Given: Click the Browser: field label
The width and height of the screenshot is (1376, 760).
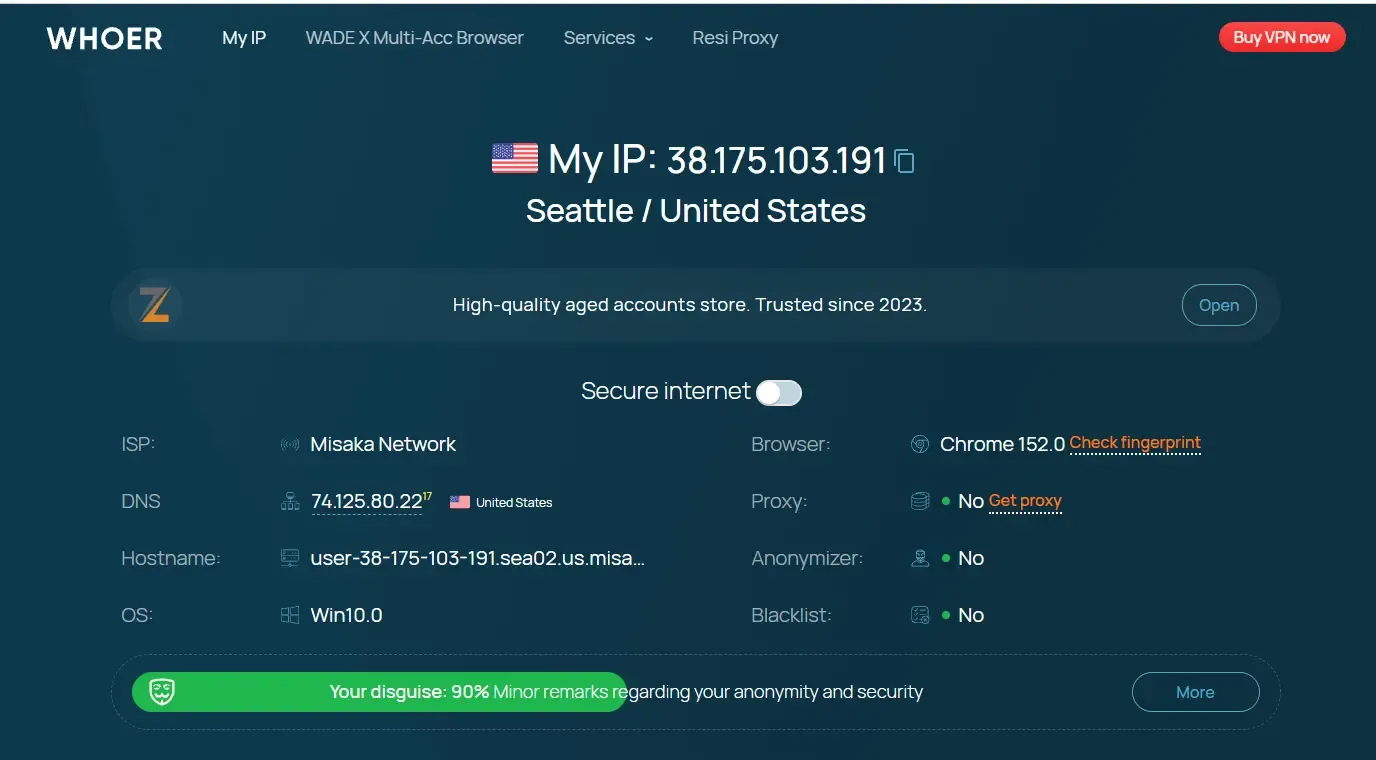Looking at the screenshot, I should pos(791,445).
